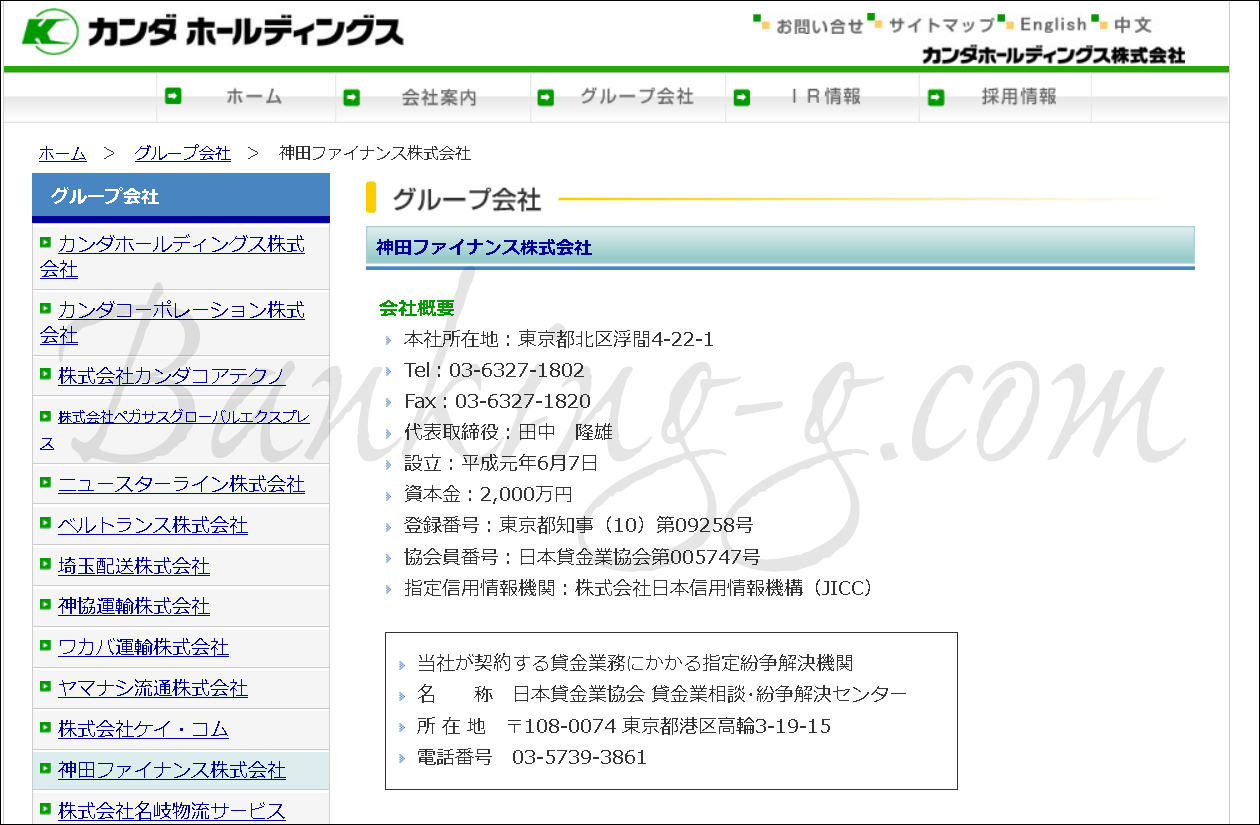Follow the ホーム breadcrumb link
The height and width of the screenshot is (825, 1260).
pyautogui.click(x=62, y=153)
